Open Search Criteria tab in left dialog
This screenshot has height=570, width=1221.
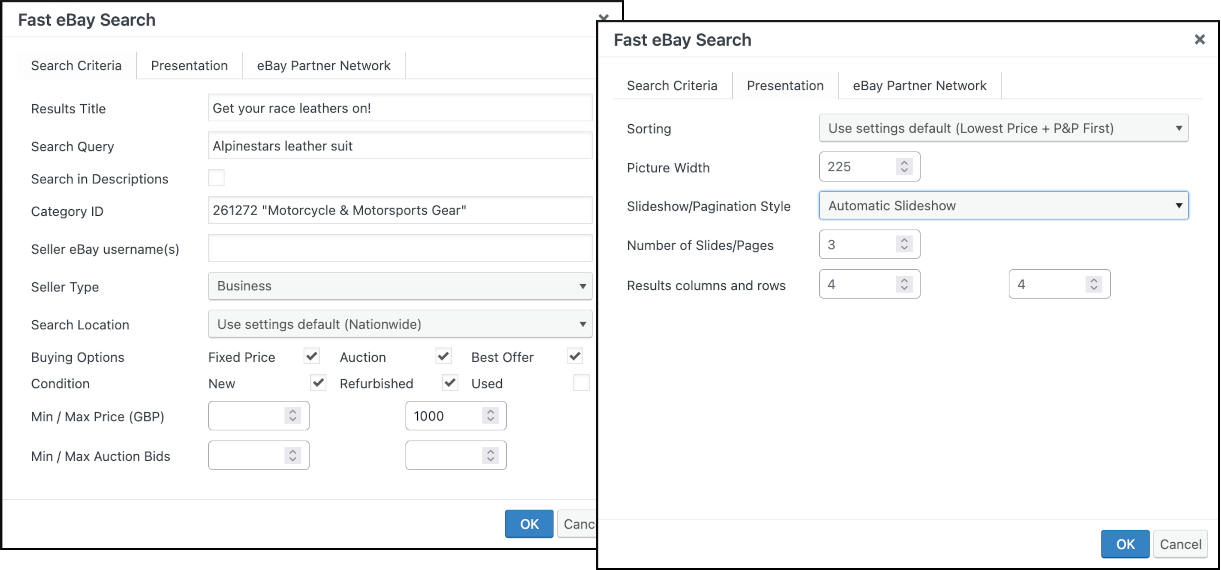point(77,66)
